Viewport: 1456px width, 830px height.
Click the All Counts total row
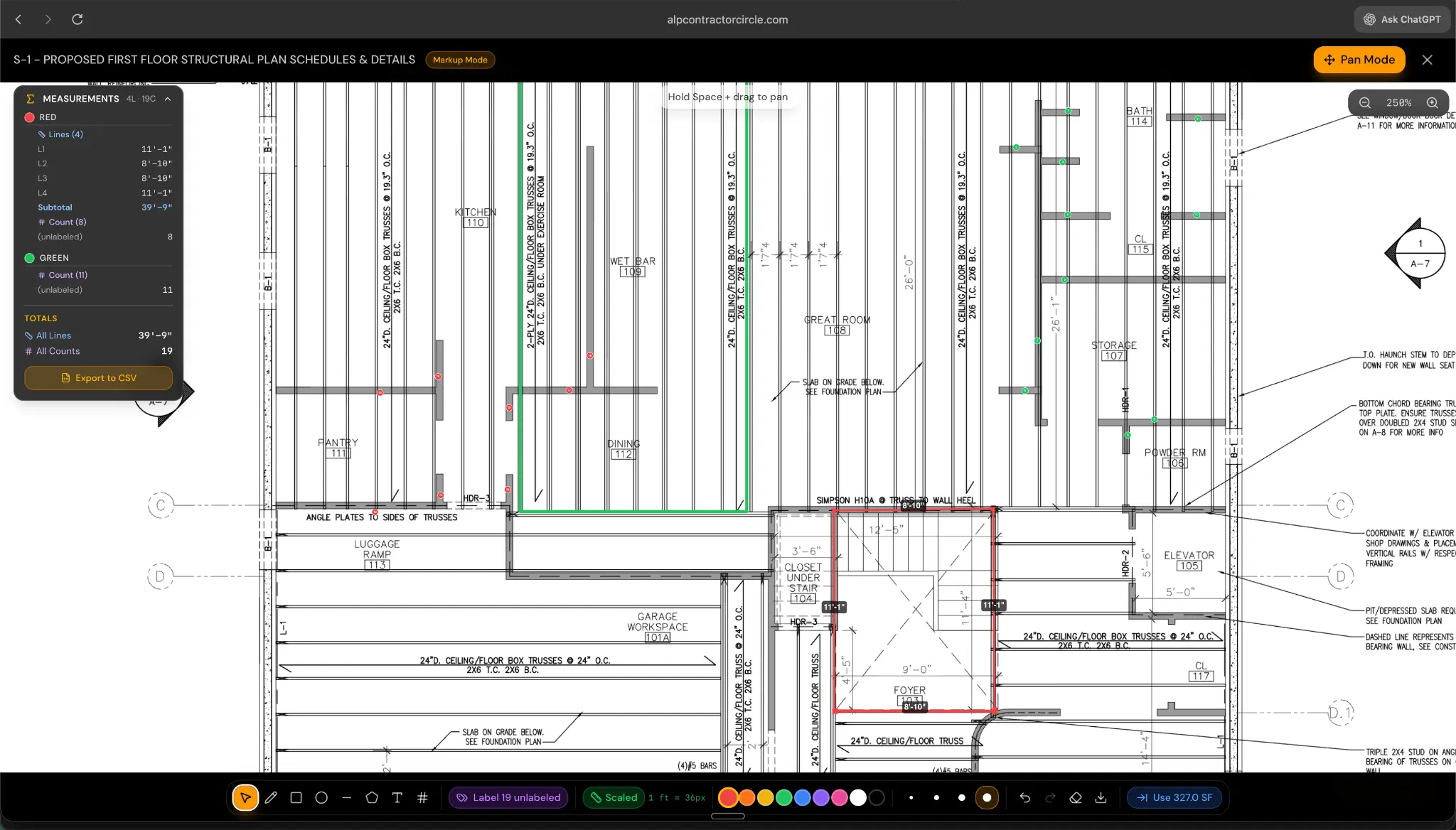point(98,351)
